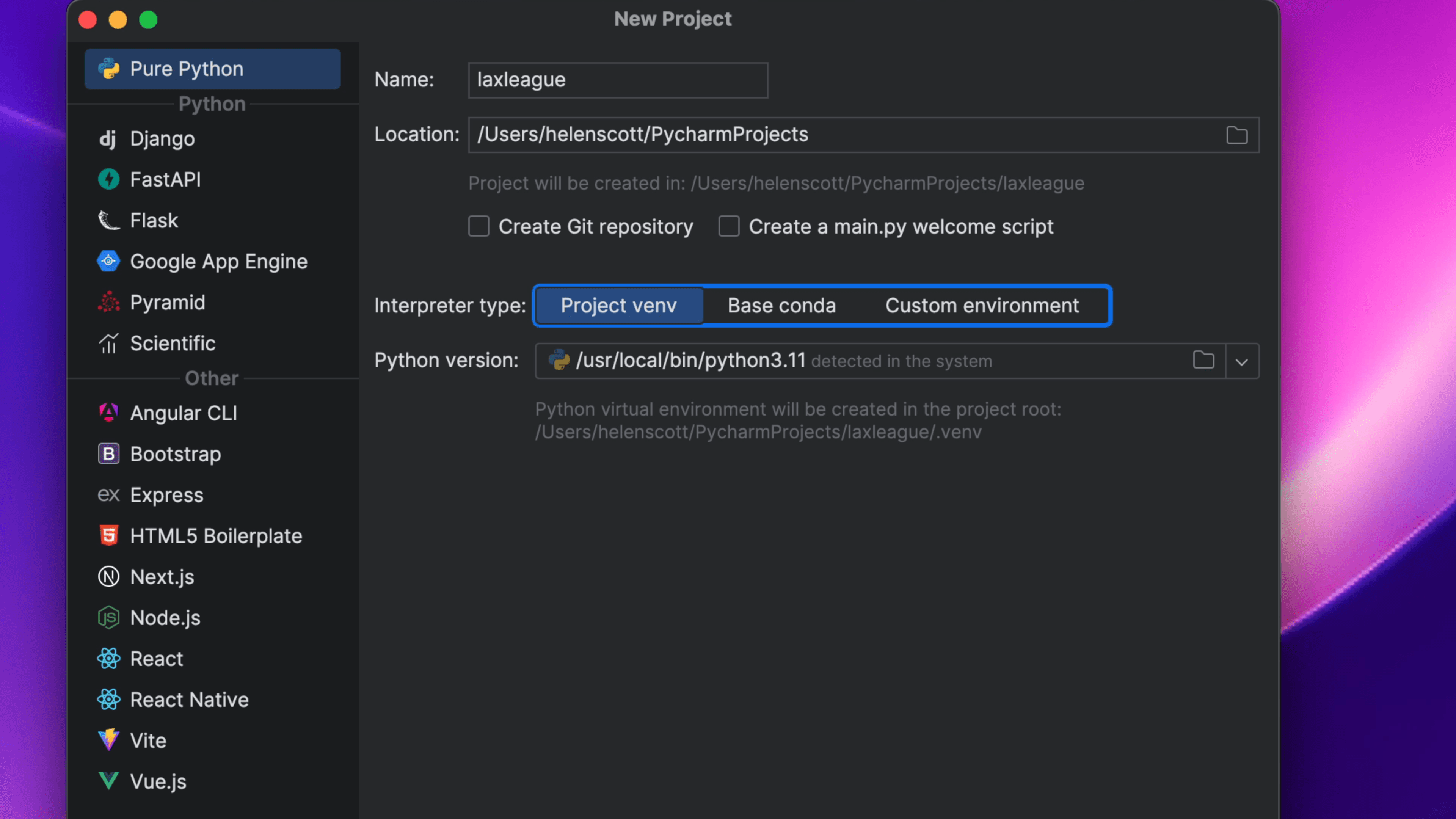The height and width of the screenshot is (819, 1456).
Task: Click the Name field containing laxleague
Action: click(617, 80)
